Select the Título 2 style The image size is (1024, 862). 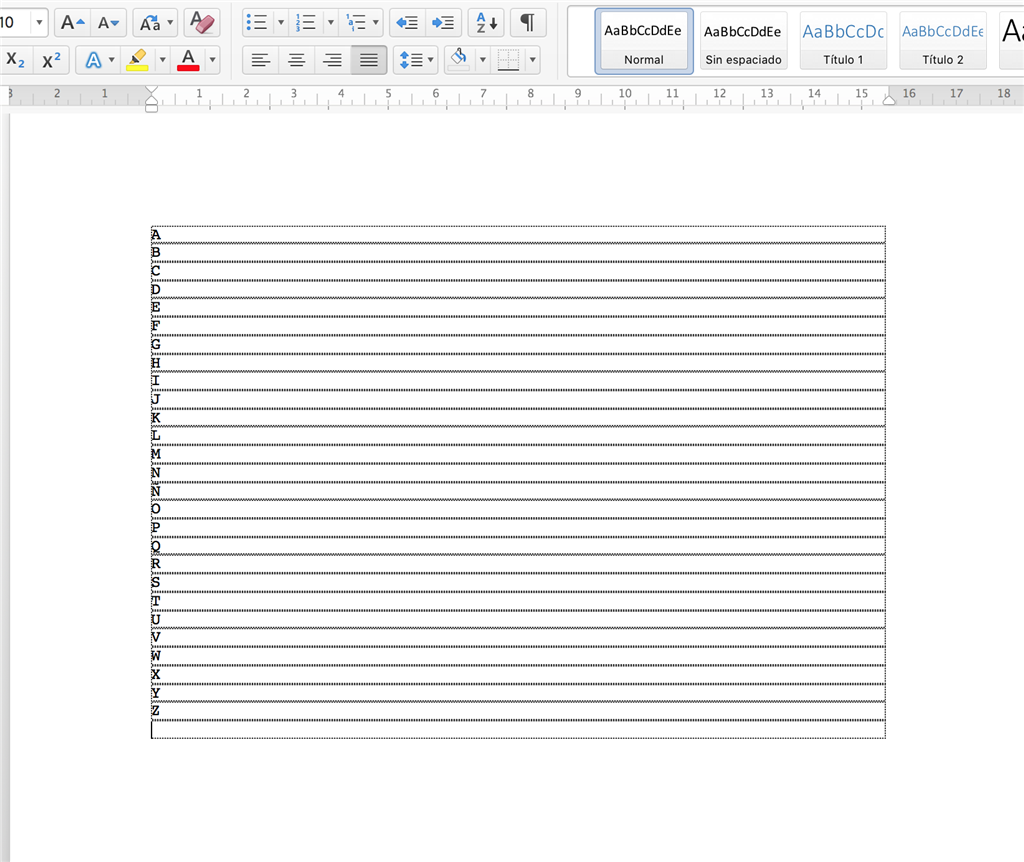tap(941, 40)
